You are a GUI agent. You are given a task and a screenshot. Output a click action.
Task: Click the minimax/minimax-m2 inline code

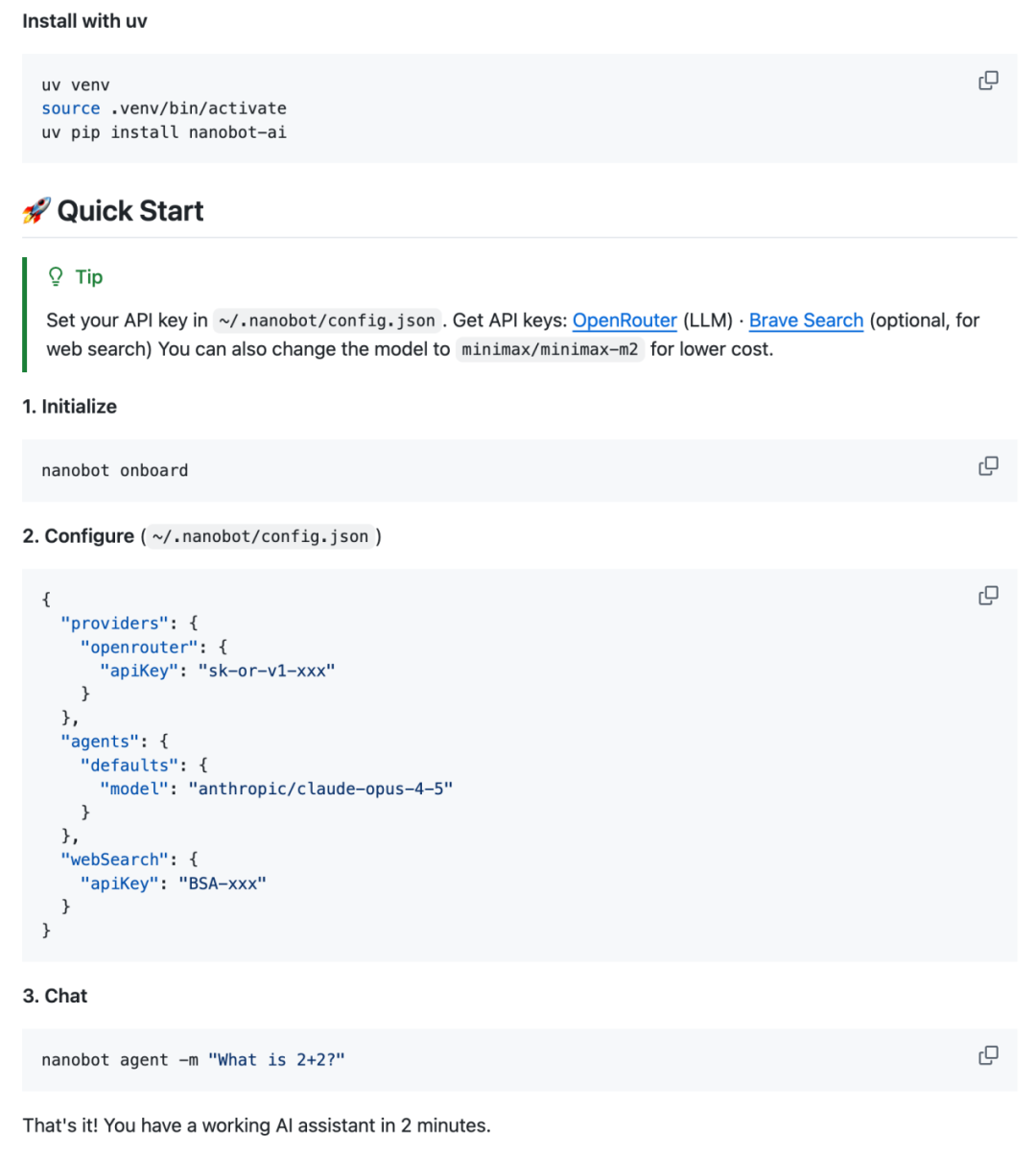550,349
